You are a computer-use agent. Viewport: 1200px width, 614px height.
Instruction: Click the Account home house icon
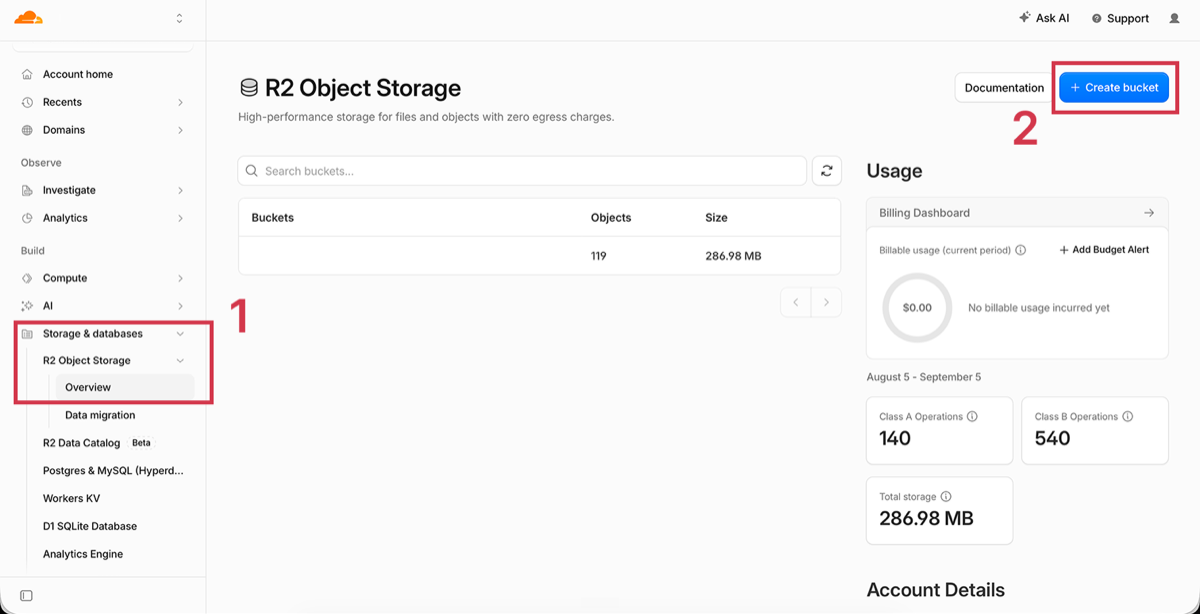click(27, 74)
